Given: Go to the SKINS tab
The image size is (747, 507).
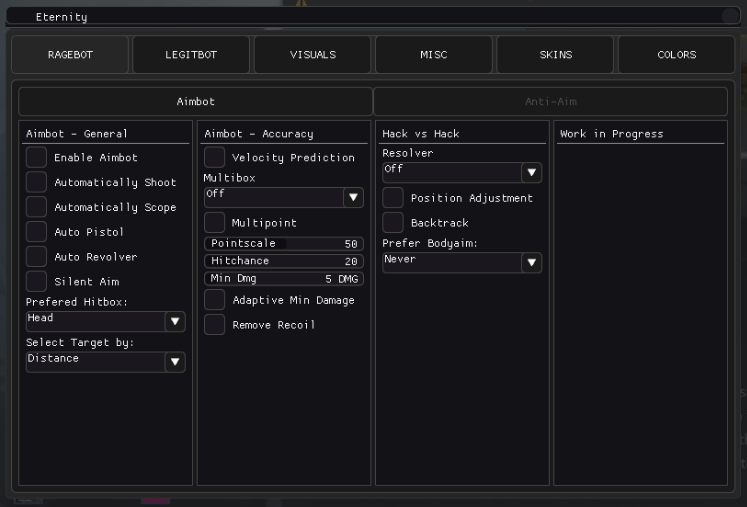Looking at the screenshot, I should pos(555,55).
